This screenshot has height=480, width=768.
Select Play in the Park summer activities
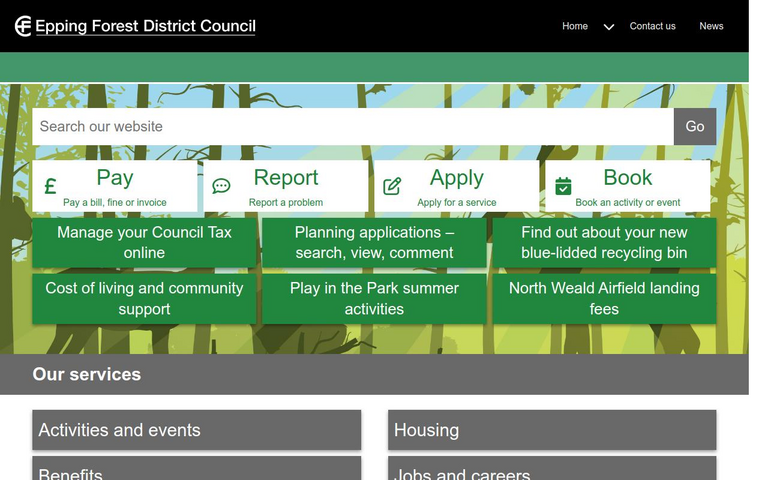(374, 299)
